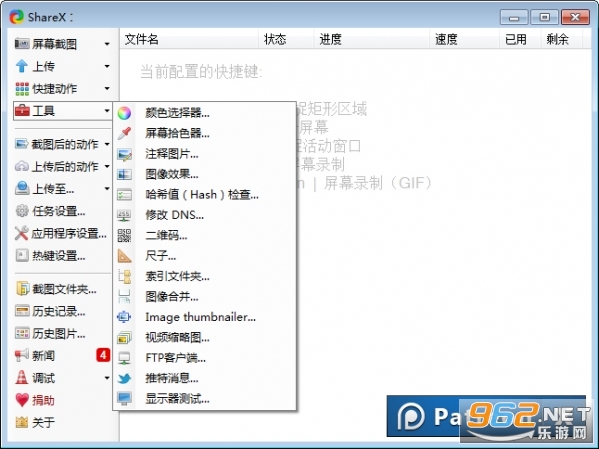The image size is (599, 449).
Task: Click the 文件名 column header
Action: tap(190, 39)
